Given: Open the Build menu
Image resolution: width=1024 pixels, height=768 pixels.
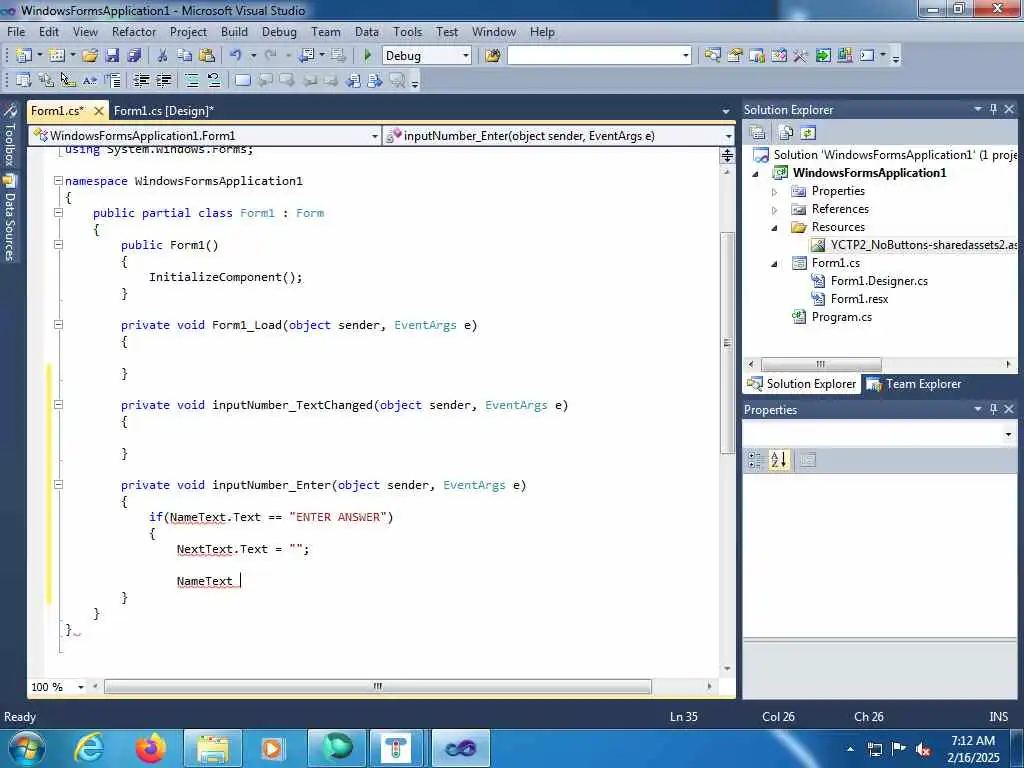Looking at the screenshot, I should [x=234, y=32].
